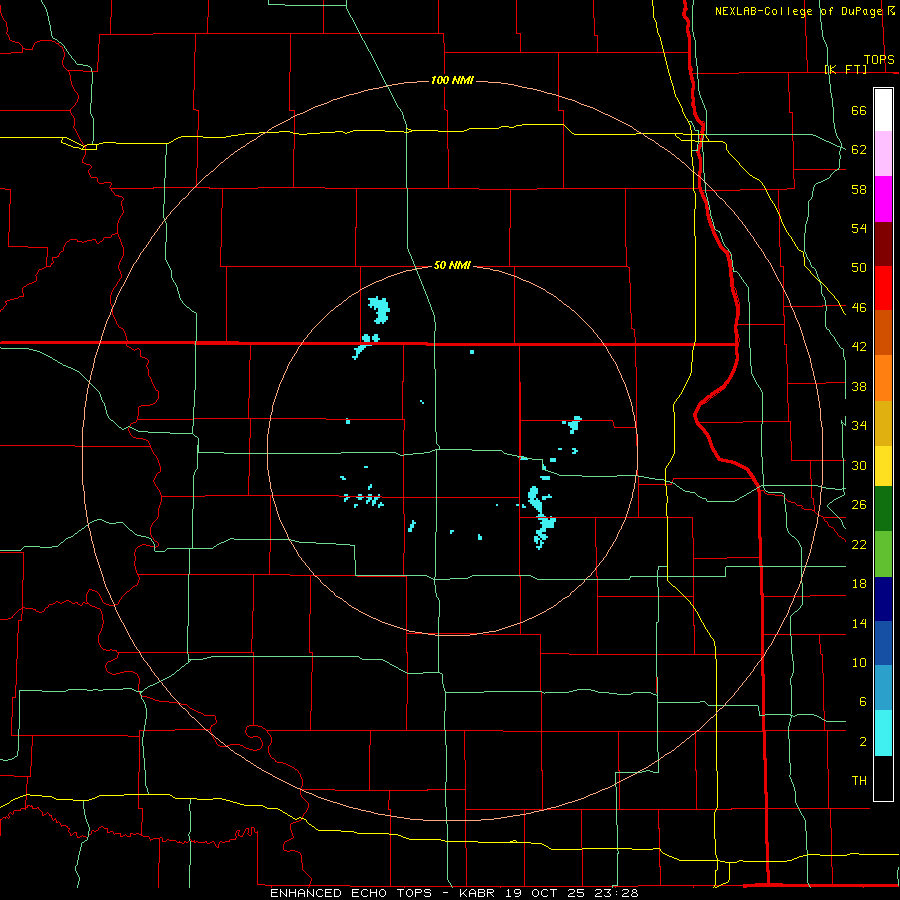
Task: Pick the magenta swatch in the color scale
Action: pyautogui.click(x=883, y=199)
